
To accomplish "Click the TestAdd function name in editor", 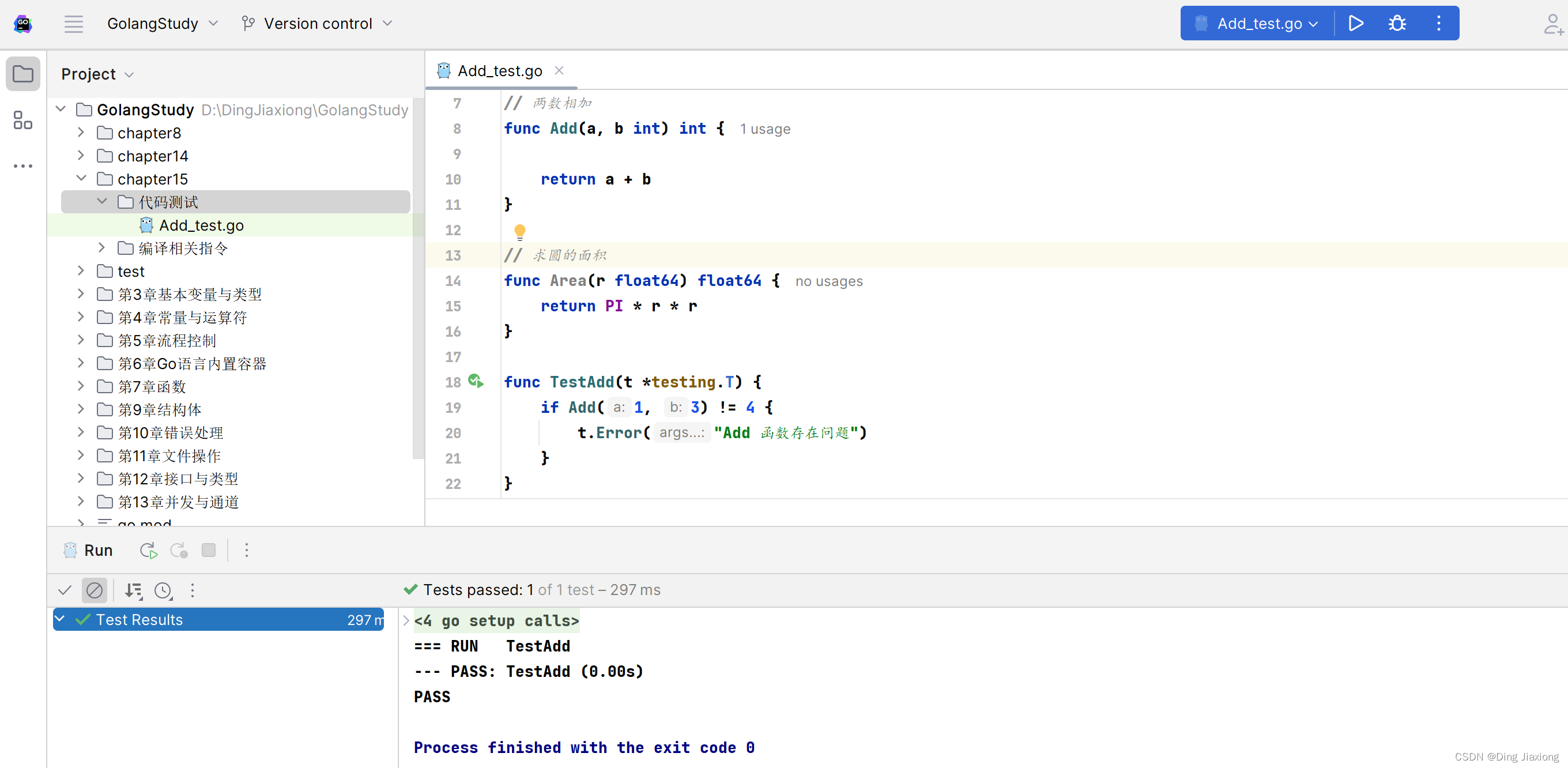I will 582,382.
